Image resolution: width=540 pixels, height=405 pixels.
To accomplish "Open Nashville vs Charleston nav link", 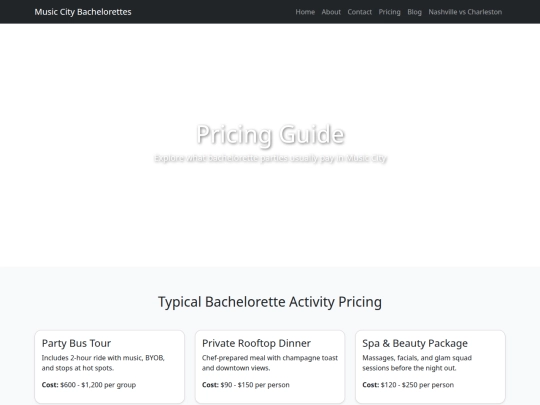I will tap(465, 12).
